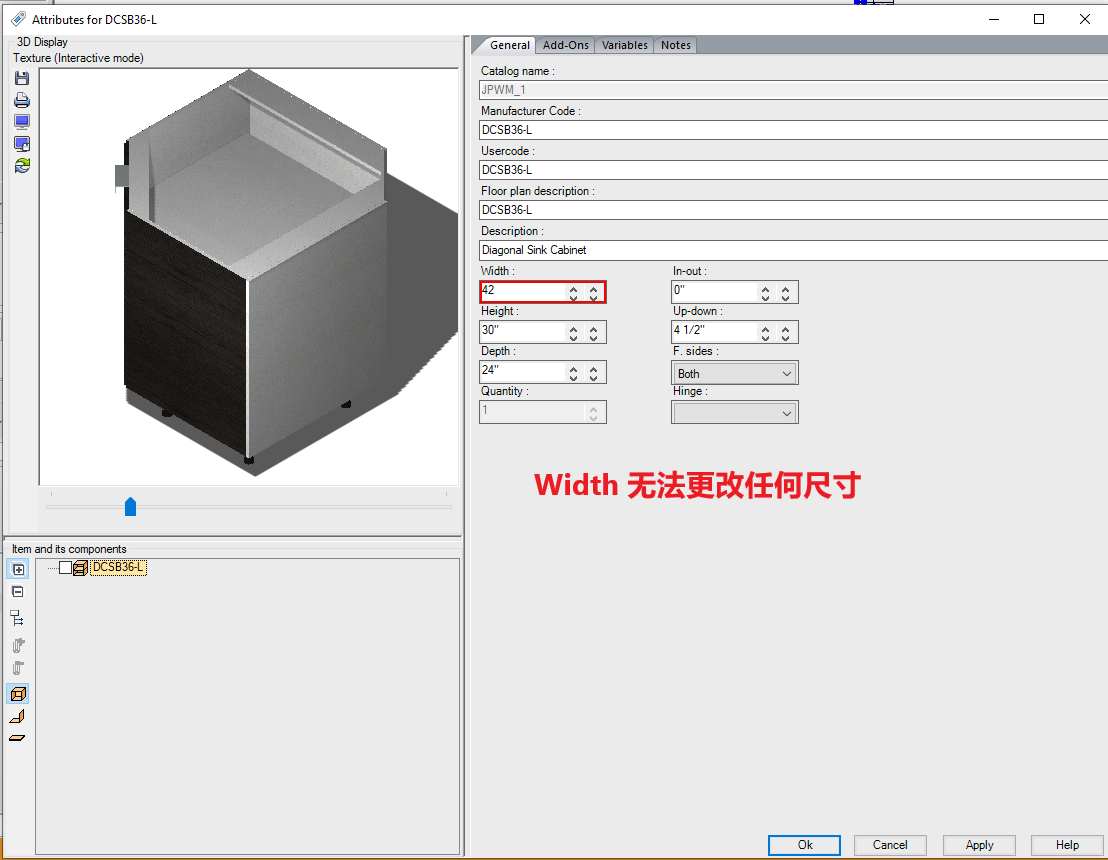Open the full-screen monitor display icon

click(x=22, y=122)
